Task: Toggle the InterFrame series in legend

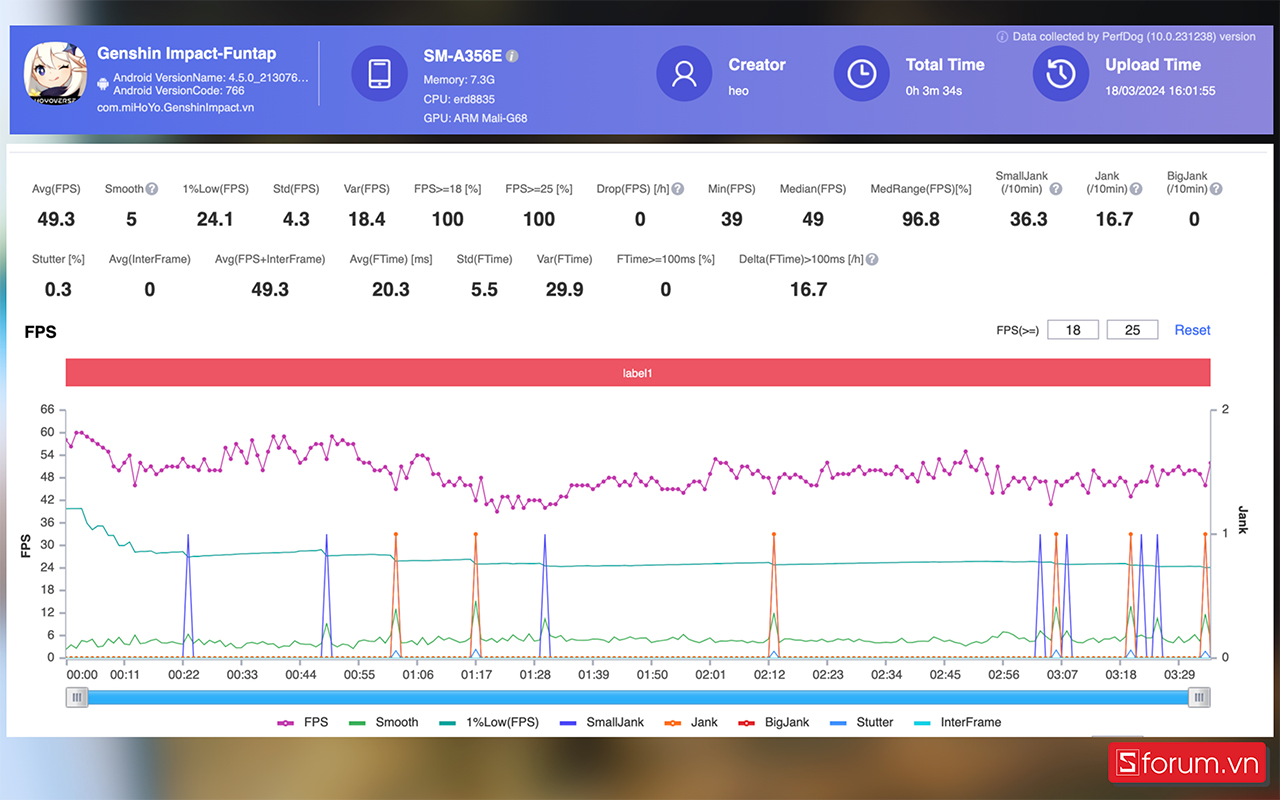Action: (x=957, y=722)
